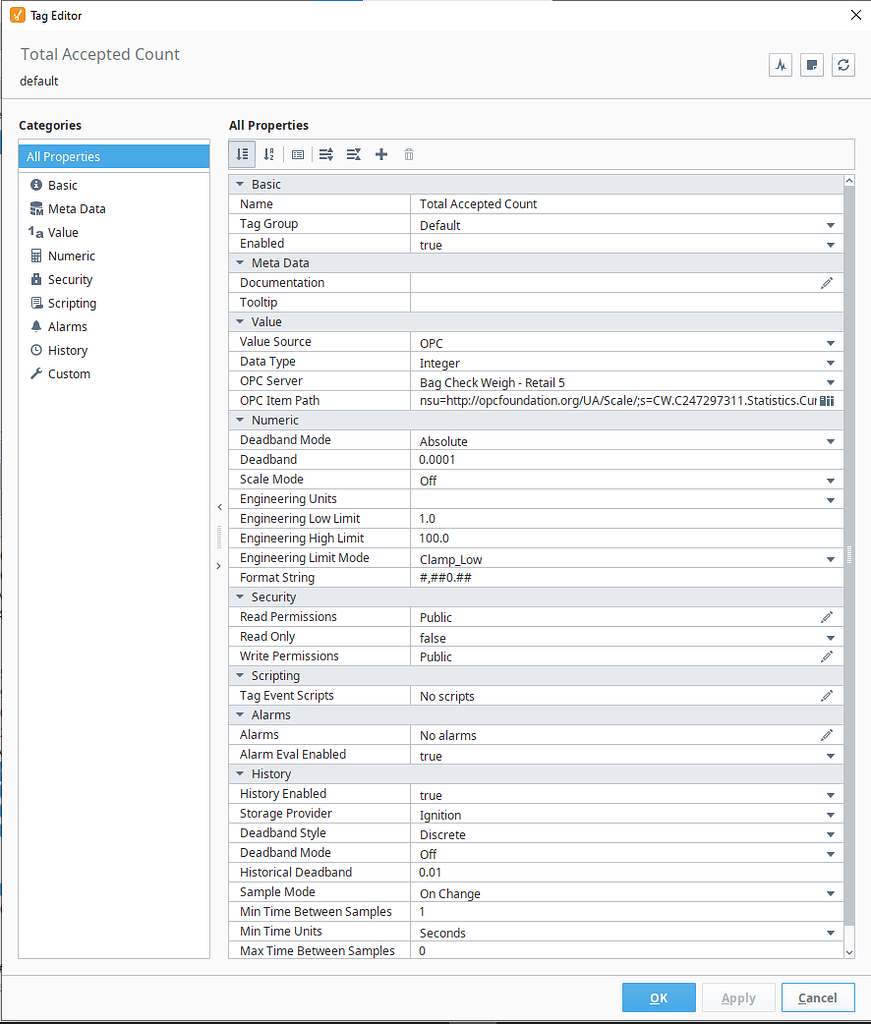871x1024 pixels.
Task: Add a custom property using the plus icon
Action: pyautogui.click(x=381, y=154)
